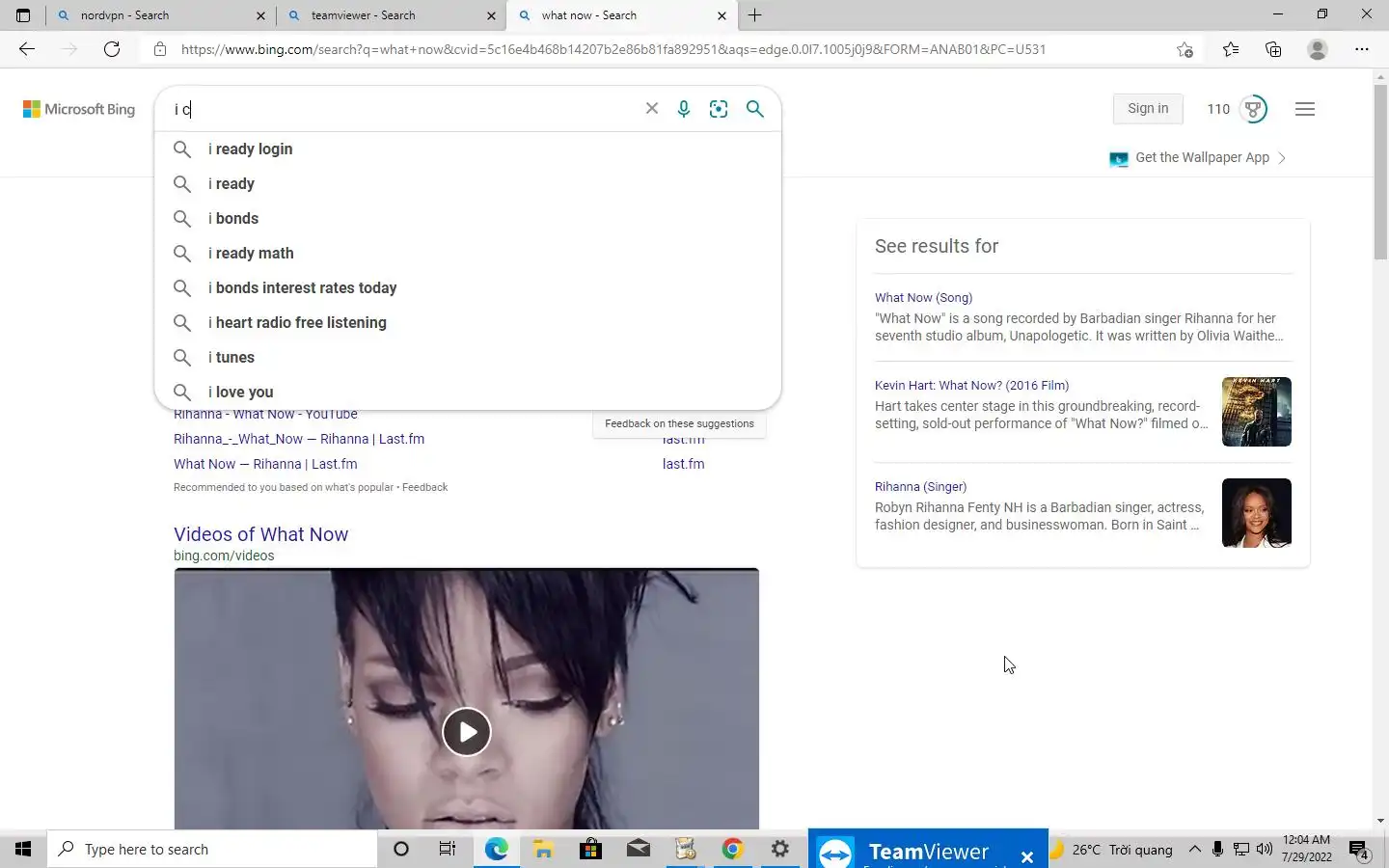This screenshot has height=868, width=1389.
Task: Open What Now (Song) result
Action: pos(923,297)
